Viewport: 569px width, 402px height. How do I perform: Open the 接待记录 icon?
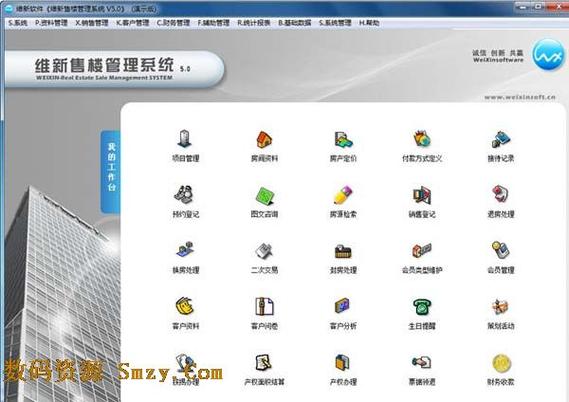point(501,140)
